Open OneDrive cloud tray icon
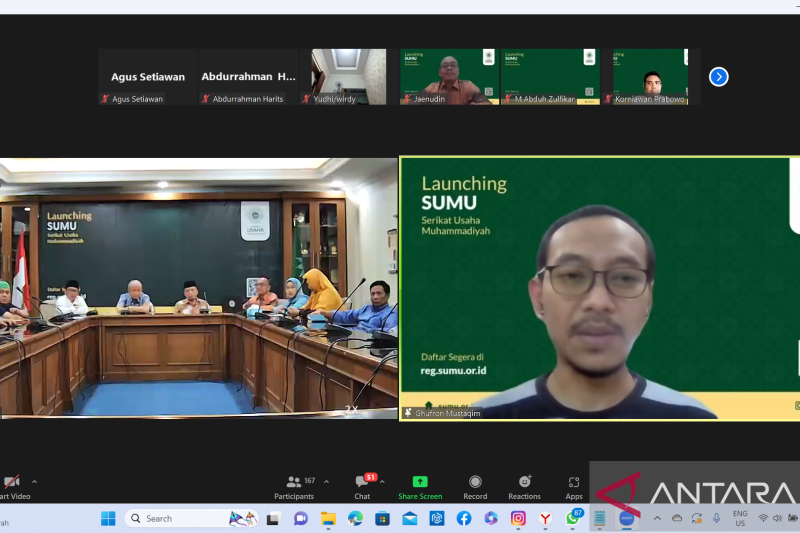The height and width of the screenshot is (533, 800). pyautogui.click(x=677, y=519)
